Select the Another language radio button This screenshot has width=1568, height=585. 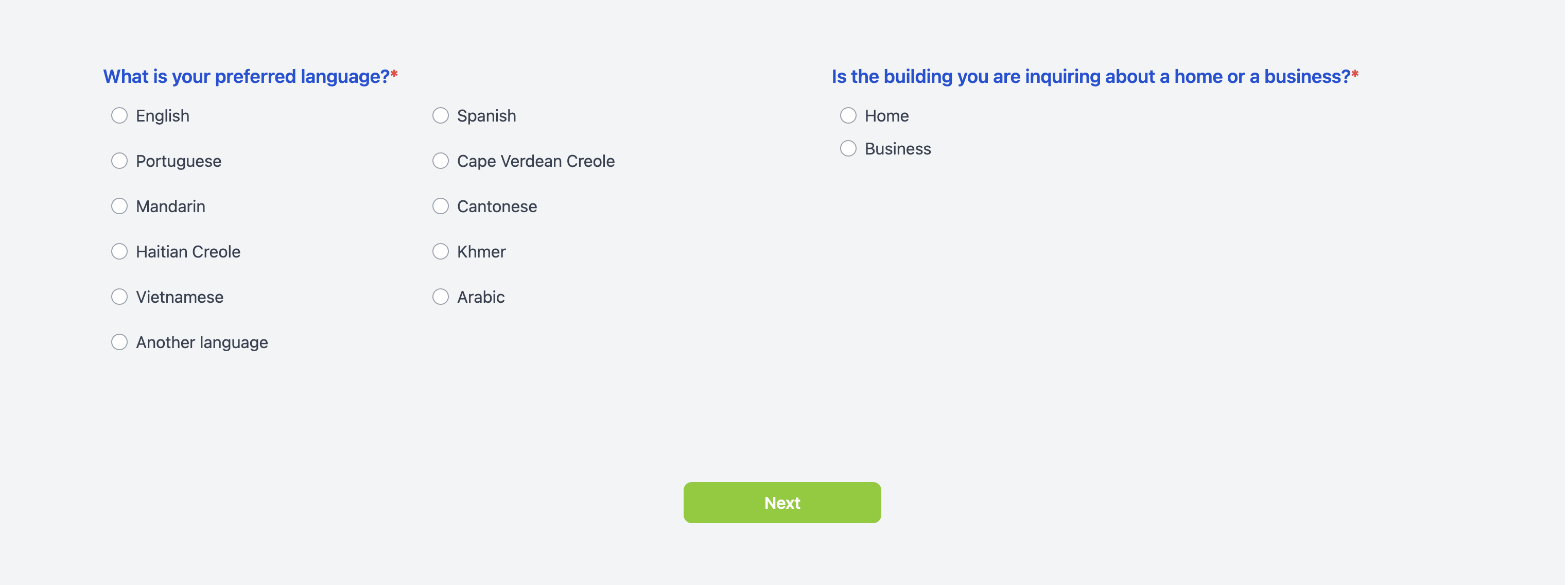coord(119,342)
